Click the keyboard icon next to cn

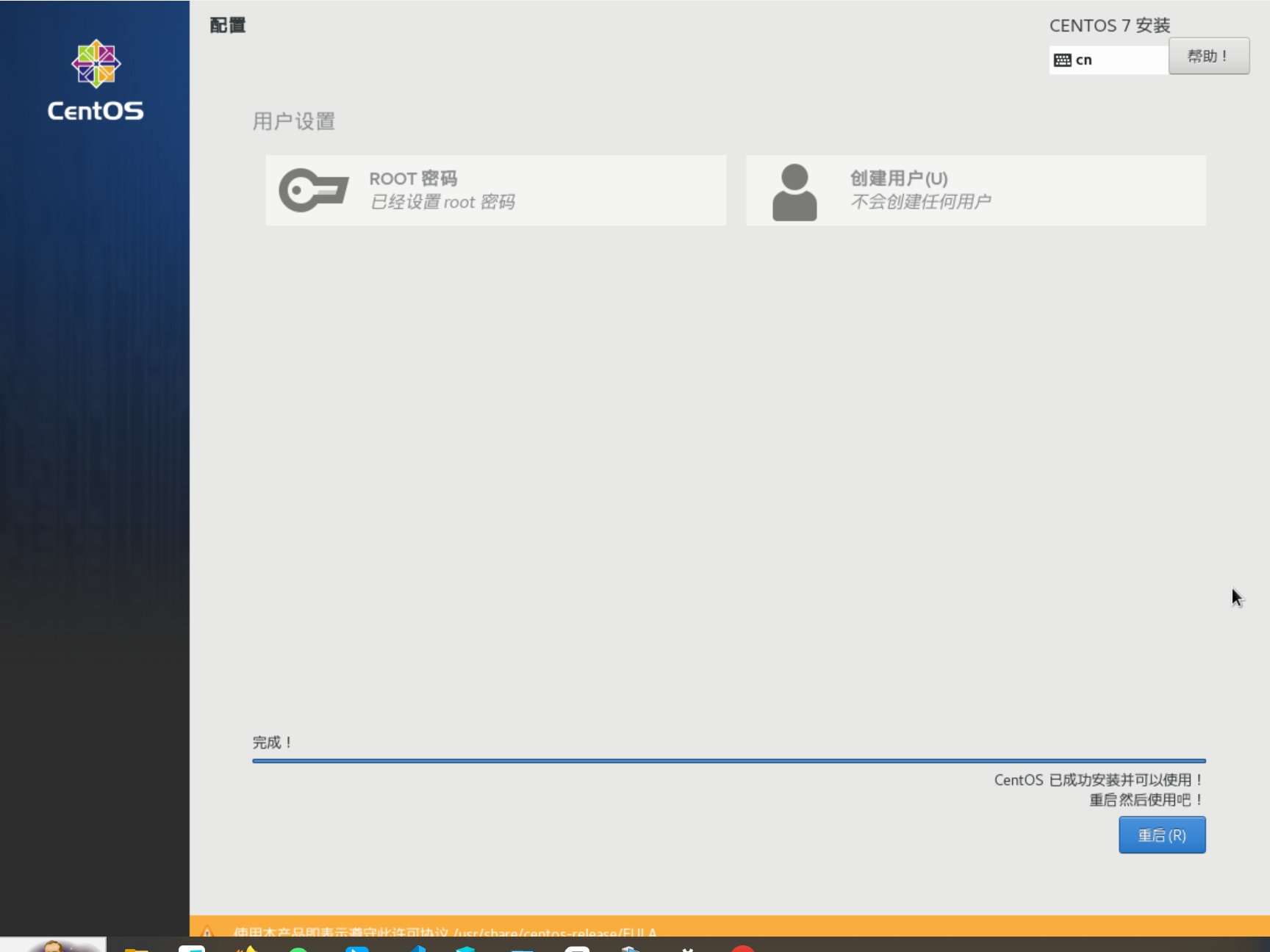pos(1063,60)
